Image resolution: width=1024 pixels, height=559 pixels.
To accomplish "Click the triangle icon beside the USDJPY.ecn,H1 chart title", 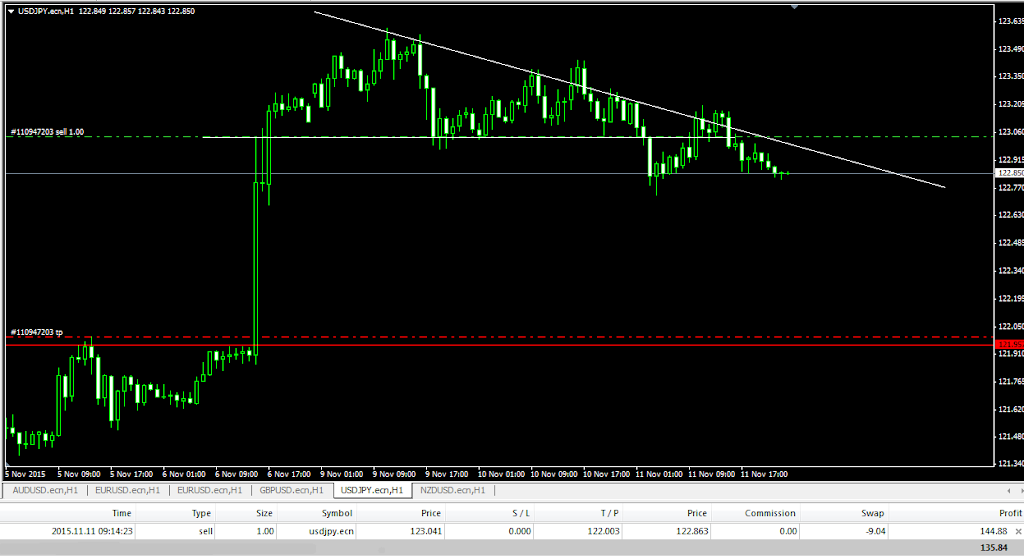I will 11,11.
